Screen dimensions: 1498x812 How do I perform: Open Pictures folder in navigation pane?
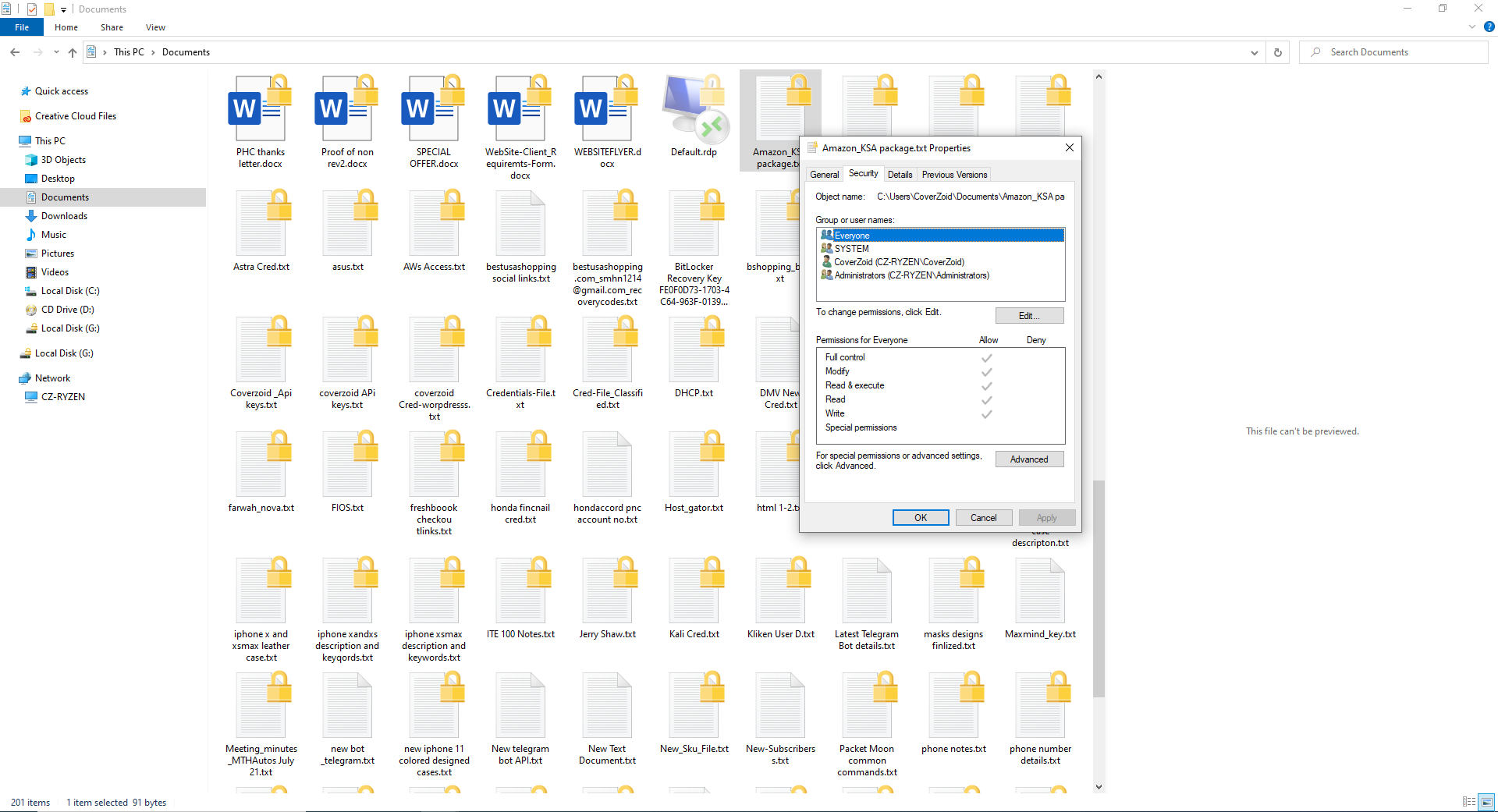click(x=57, y=254)
